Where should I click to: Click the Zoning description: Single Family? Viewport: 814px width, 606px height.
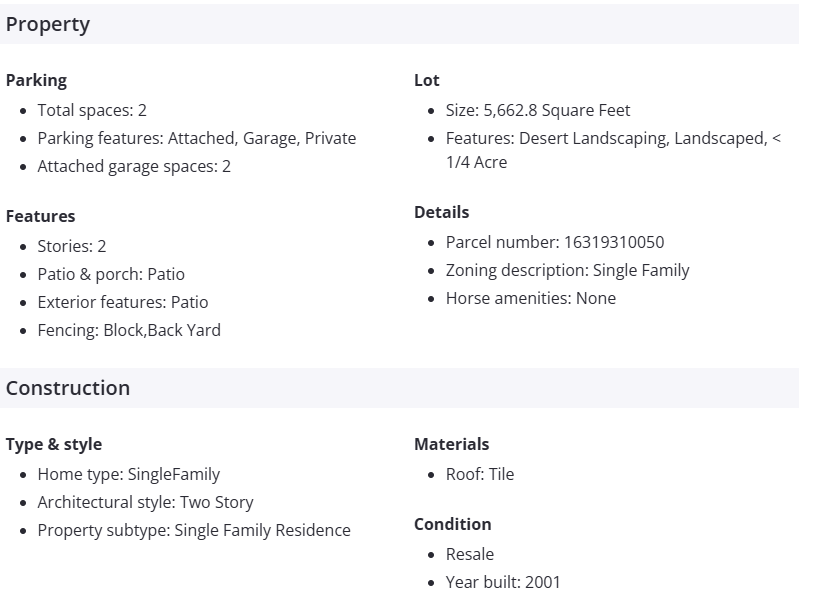pos(567,270)
